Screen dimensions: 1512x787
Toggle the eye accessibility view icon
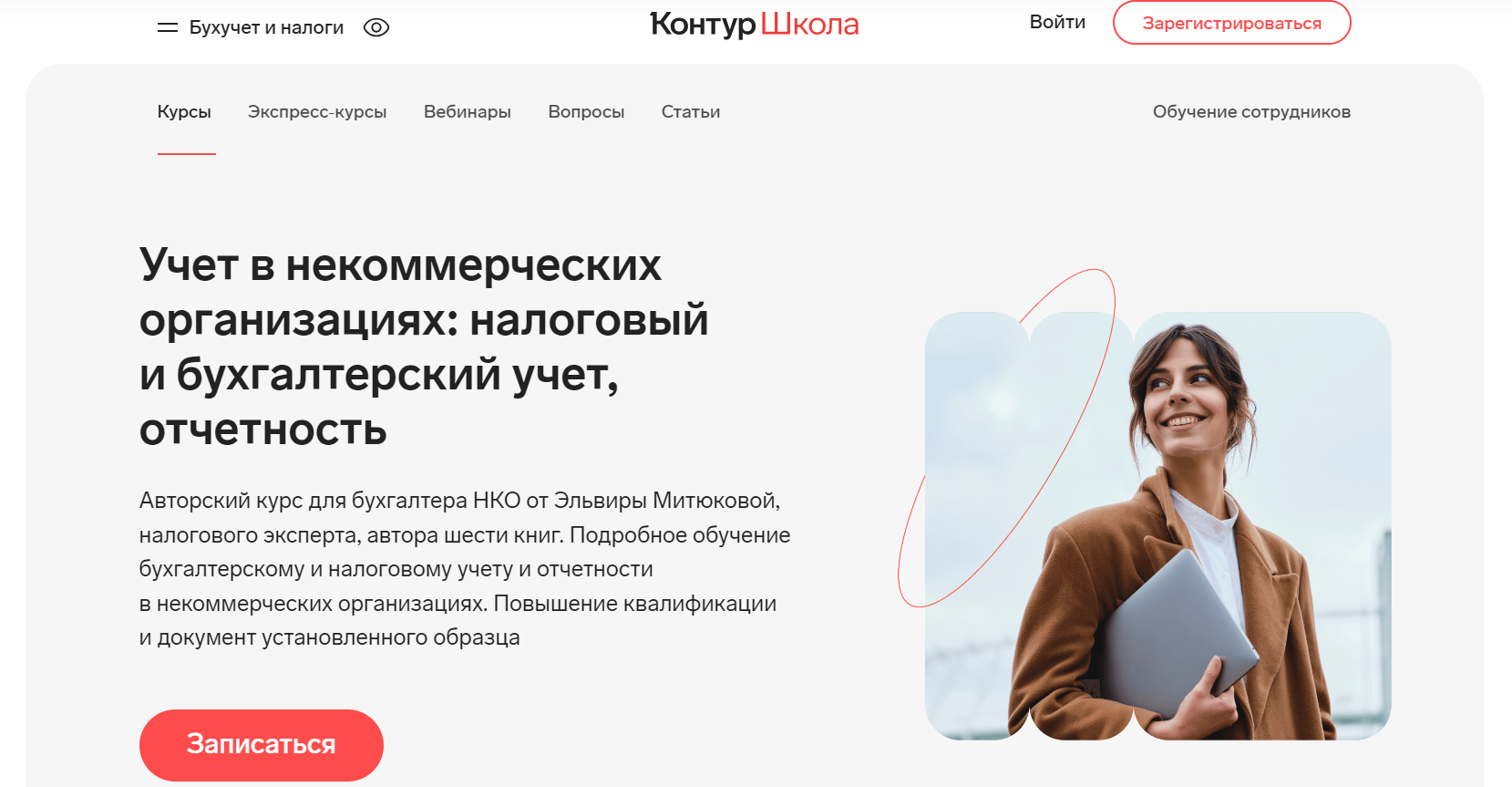[x=376, y=27]
